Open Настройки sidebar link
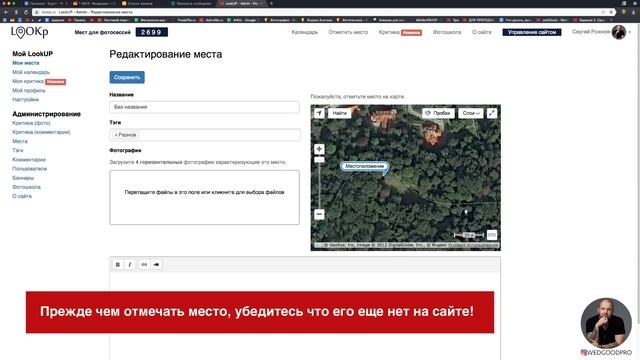Viewport: 640px width, 360px height. click(x=25, y=100)
